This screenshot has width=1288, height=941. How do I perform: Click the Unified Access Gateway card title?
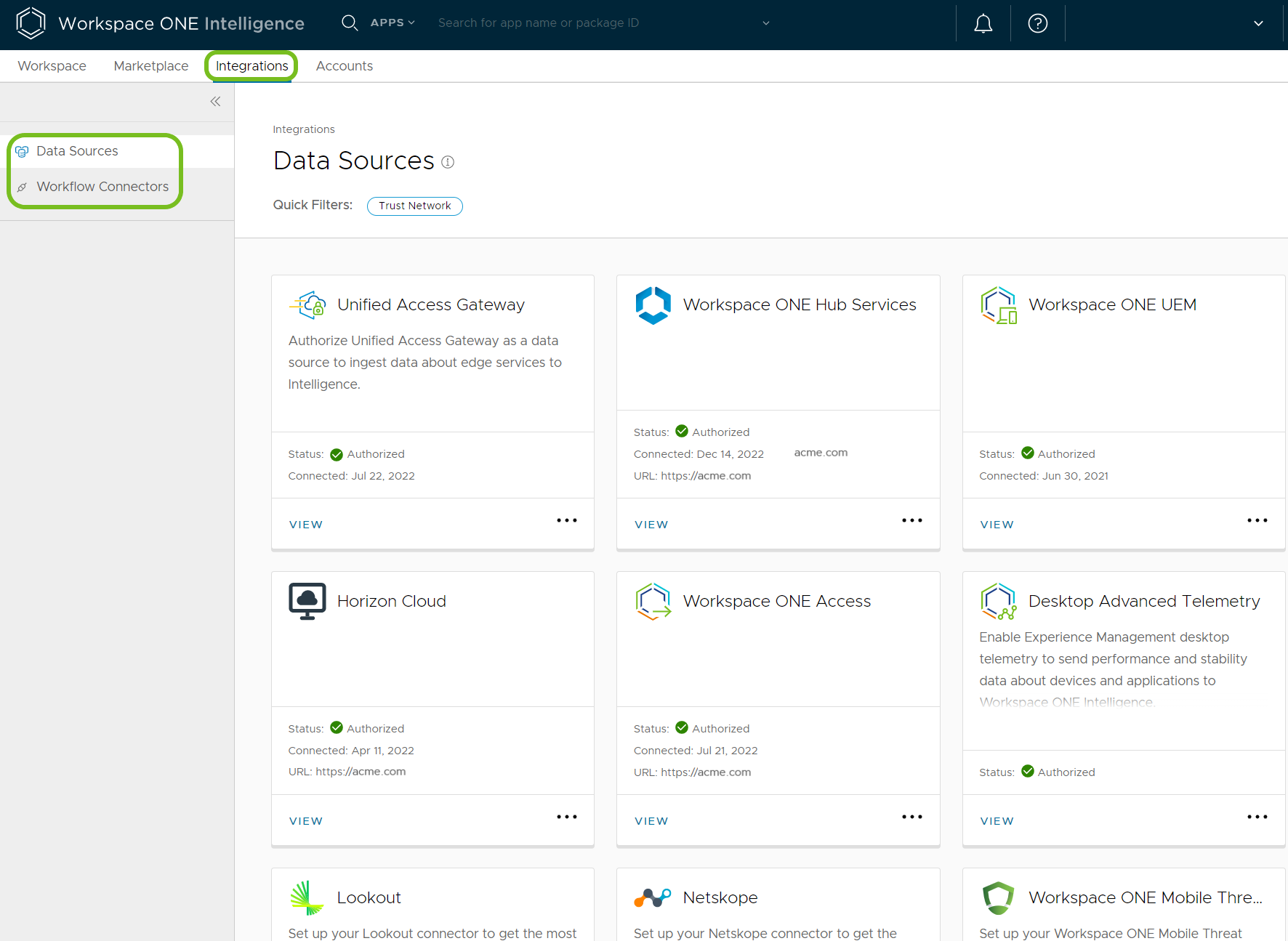pyautogui.click(x=431, y=305)
